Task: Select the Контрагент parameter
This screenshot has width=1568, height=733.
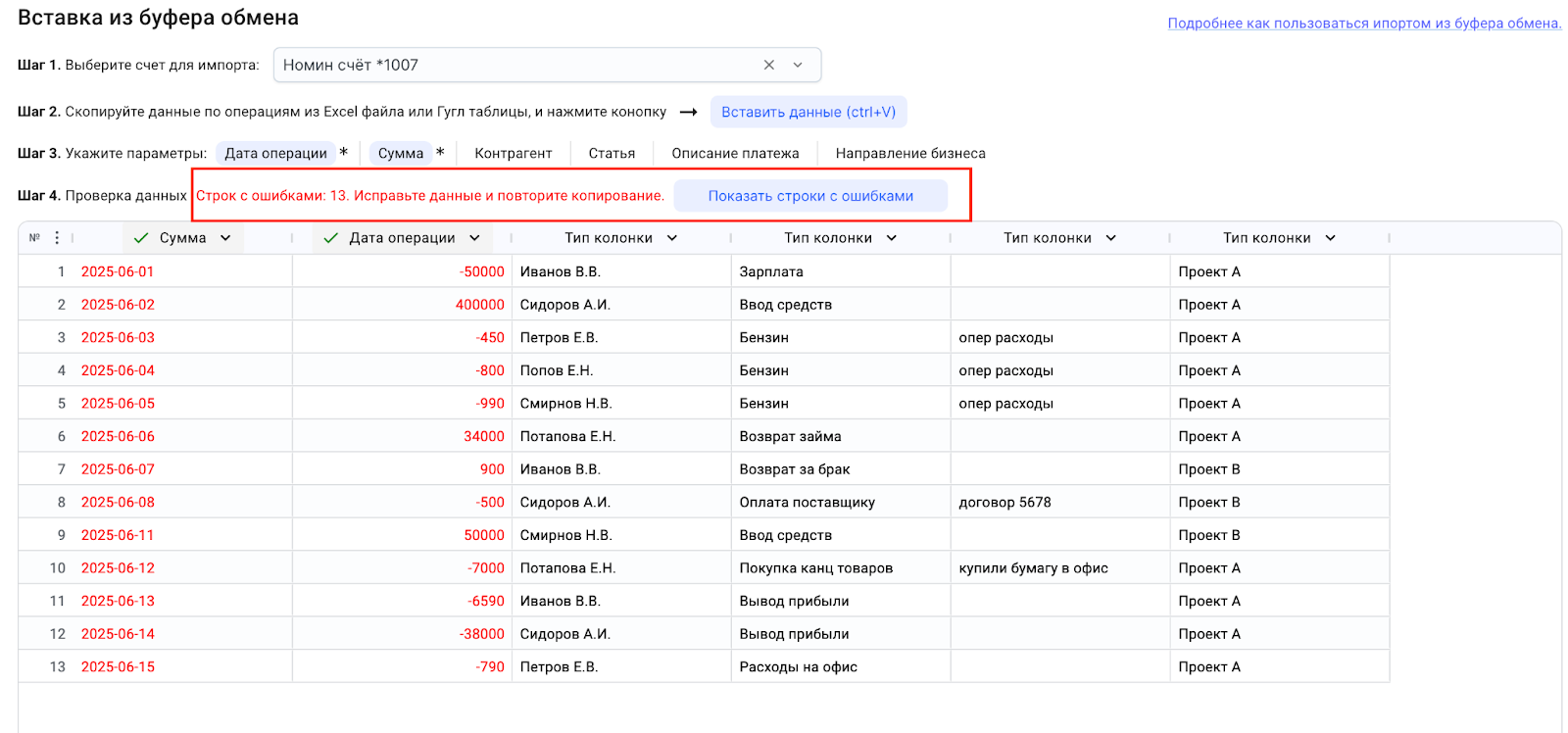Action: (513, 154)
